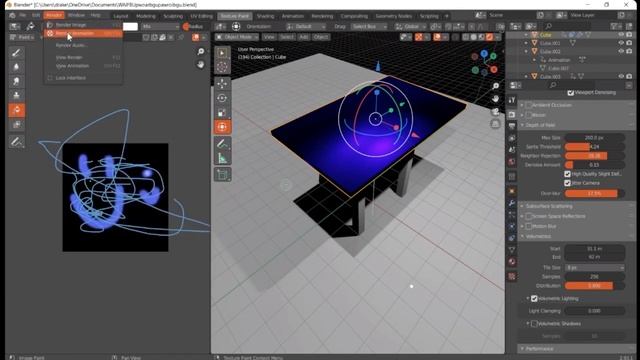
Task: Open the Render properties tab icon
Action: pos(512,115)
